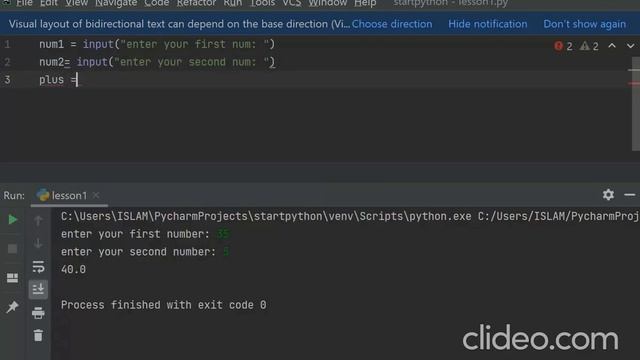Click Hide notification link
The height and width of the screenshot is (360, 640).
click(487, 24)
